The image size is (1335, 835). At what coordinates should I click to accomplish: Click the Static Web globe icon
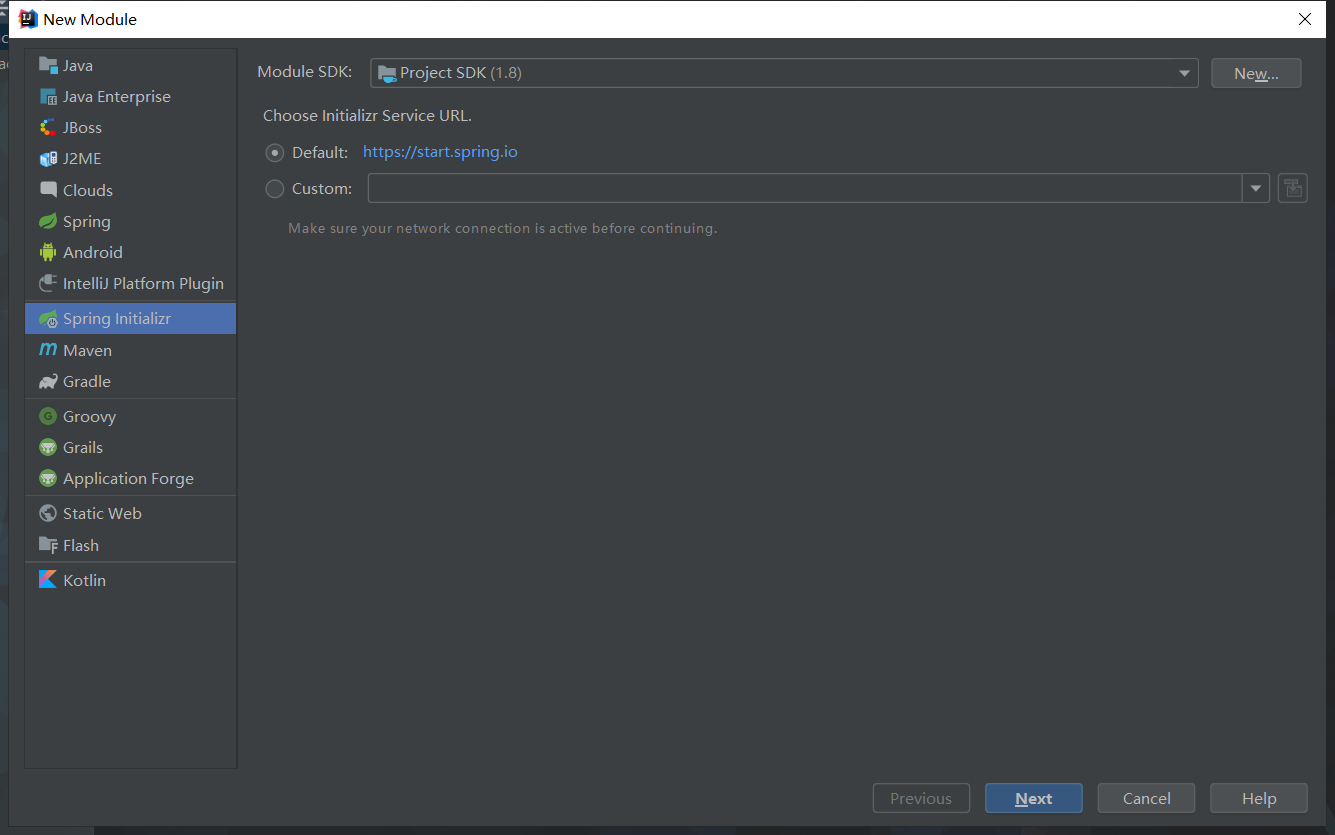48,513
